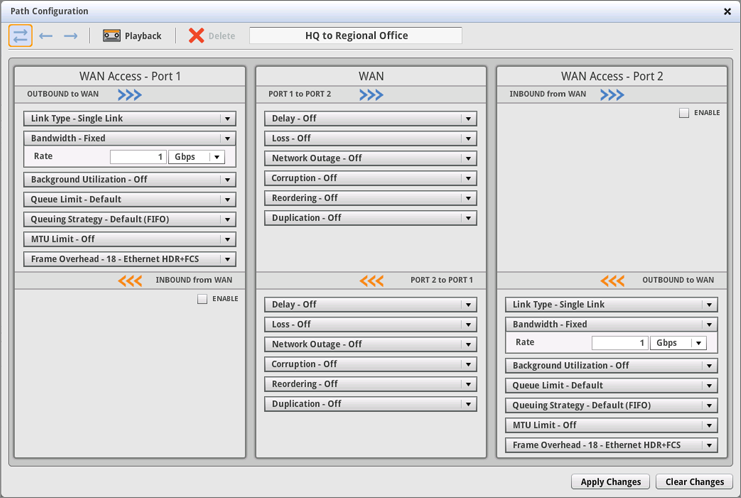Viewport: 741px width, 498px height.
Task: Click the left arrow direction icon
Action: point(46,36)
